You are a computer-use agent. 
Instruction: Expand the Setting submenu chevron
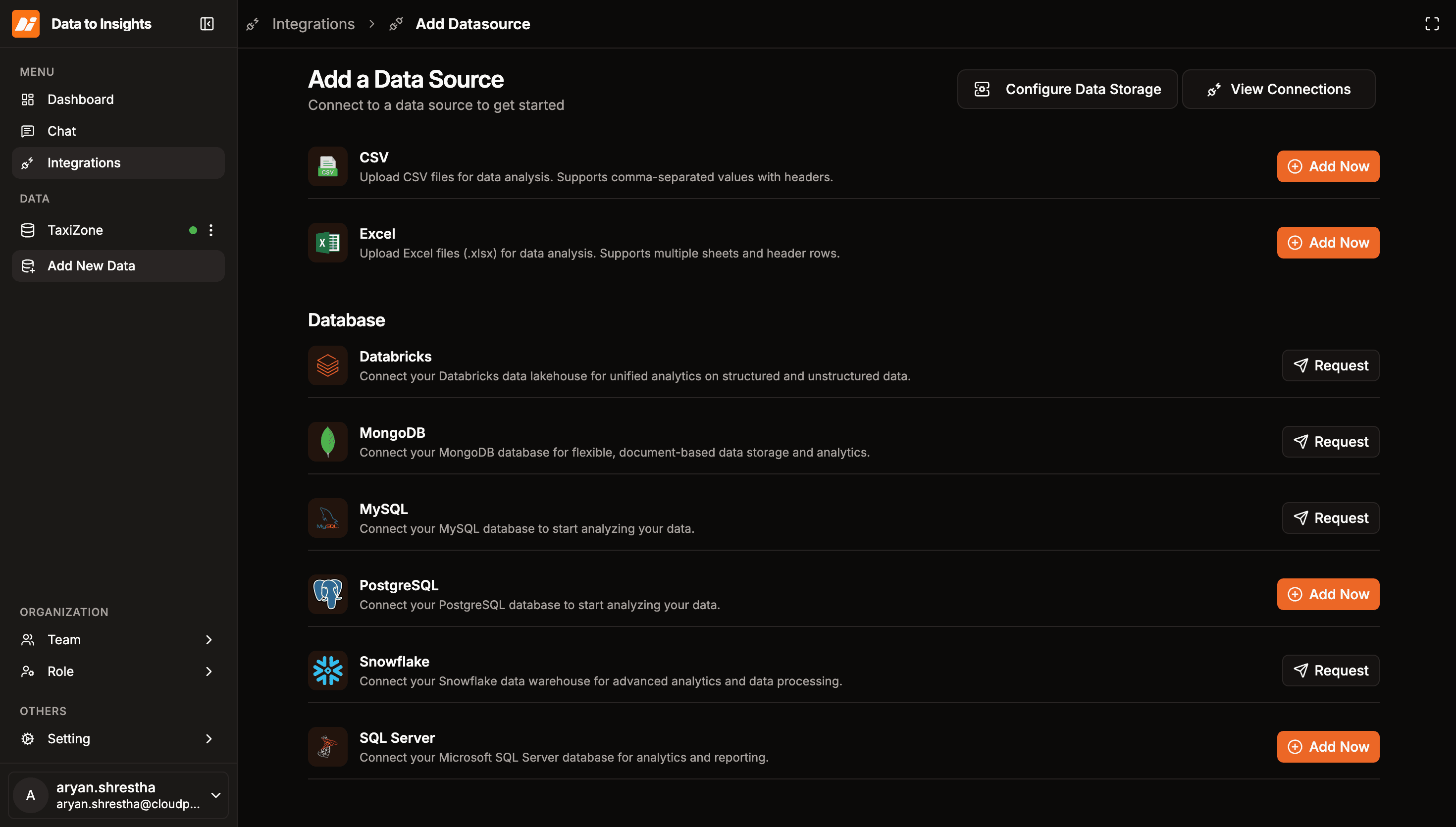208,738
